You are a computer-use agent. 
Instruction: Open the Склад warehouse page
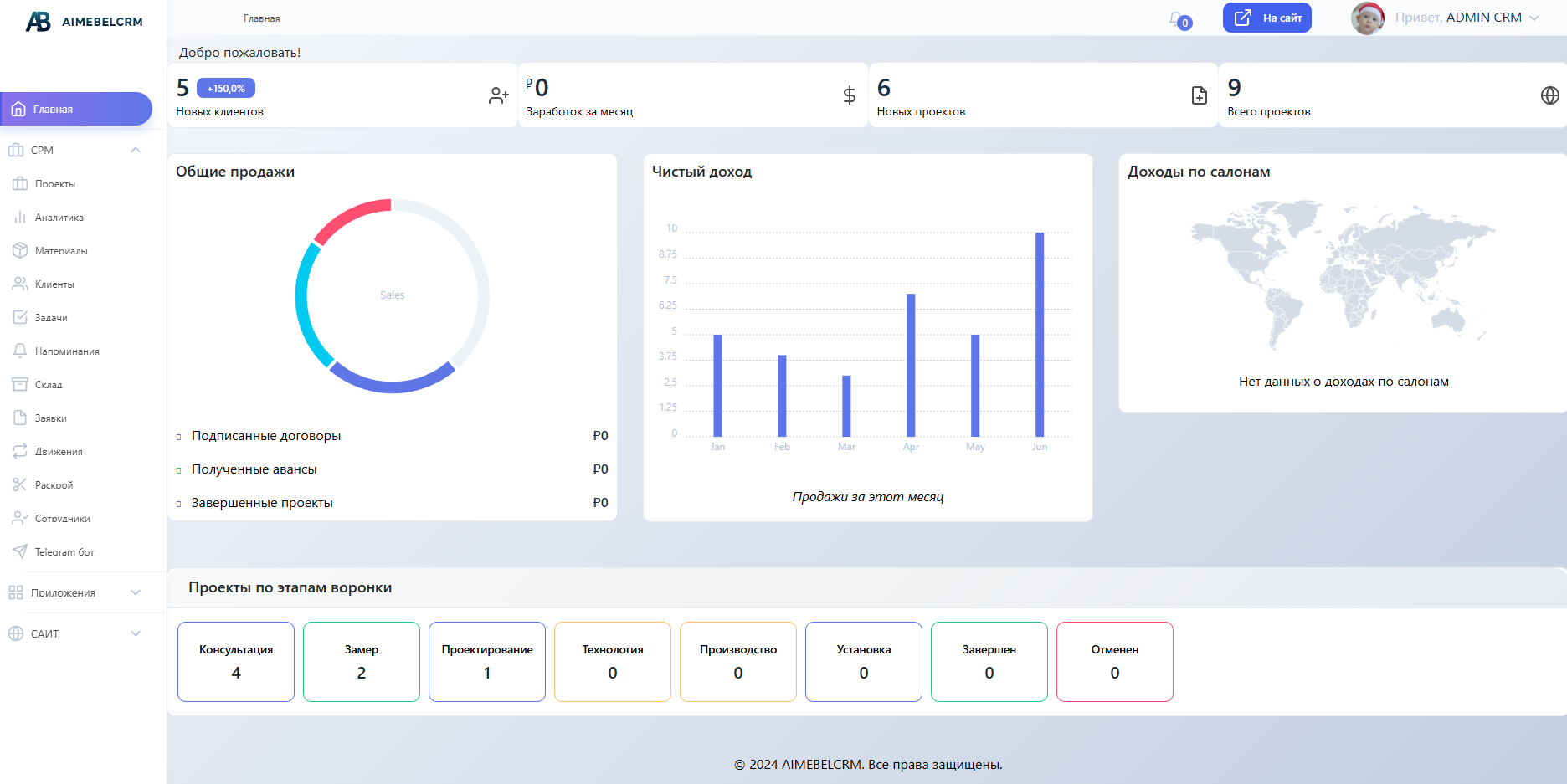pos(49,385)
